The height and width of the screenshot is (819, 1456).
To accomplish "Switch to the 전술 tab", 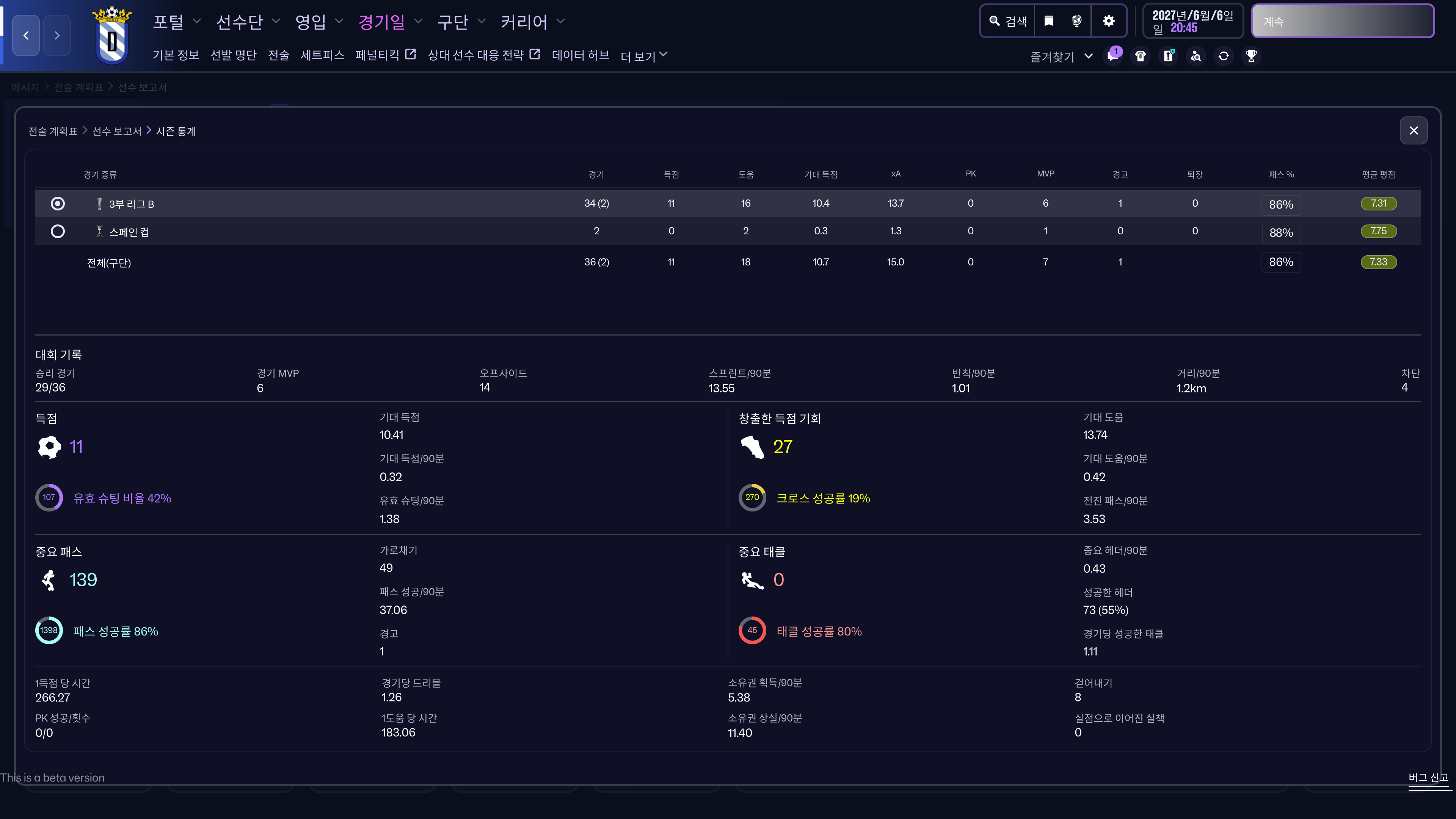I will click(278, 55).
